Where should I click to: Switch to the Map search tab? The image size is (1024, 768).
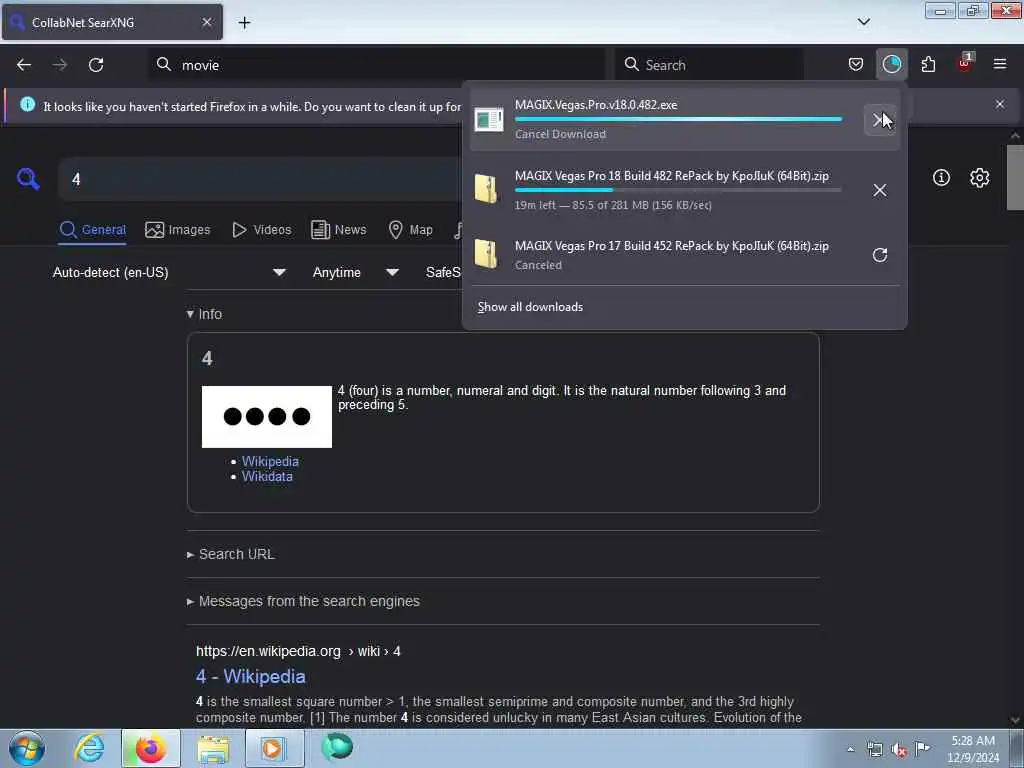coord(410,230)
